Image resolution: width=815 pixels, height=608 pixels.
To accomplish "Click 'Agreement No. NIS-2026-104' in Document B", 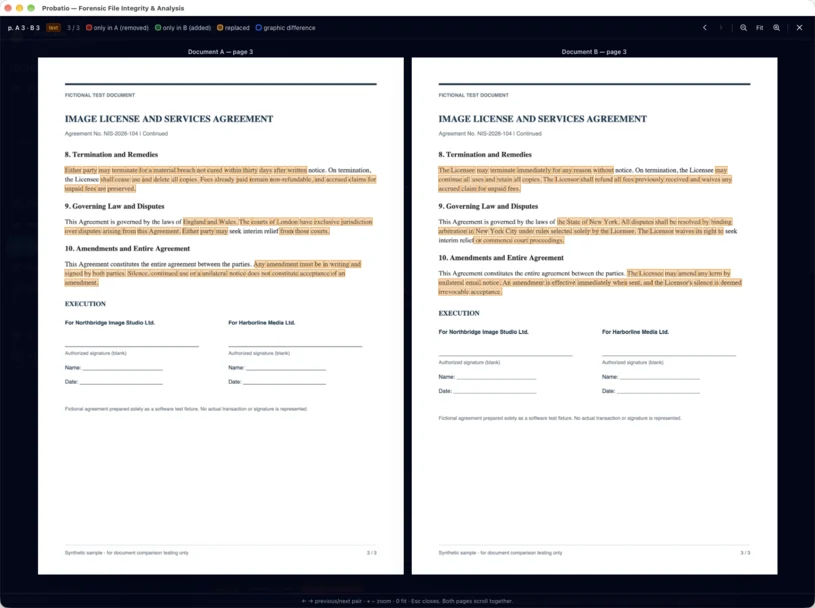I will click(475, 134).
